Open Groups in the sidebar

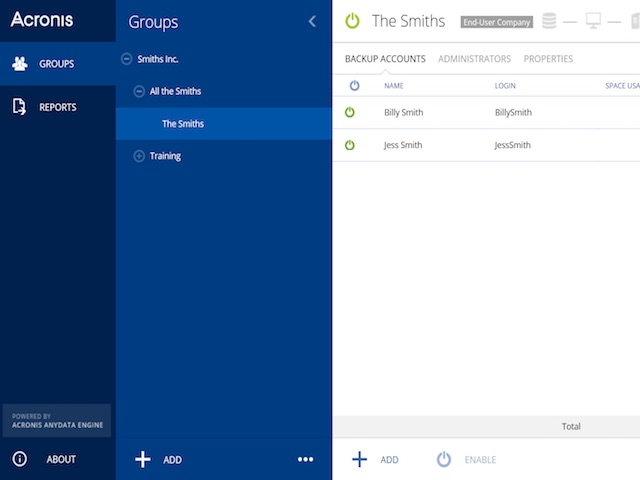pos(58,64)
